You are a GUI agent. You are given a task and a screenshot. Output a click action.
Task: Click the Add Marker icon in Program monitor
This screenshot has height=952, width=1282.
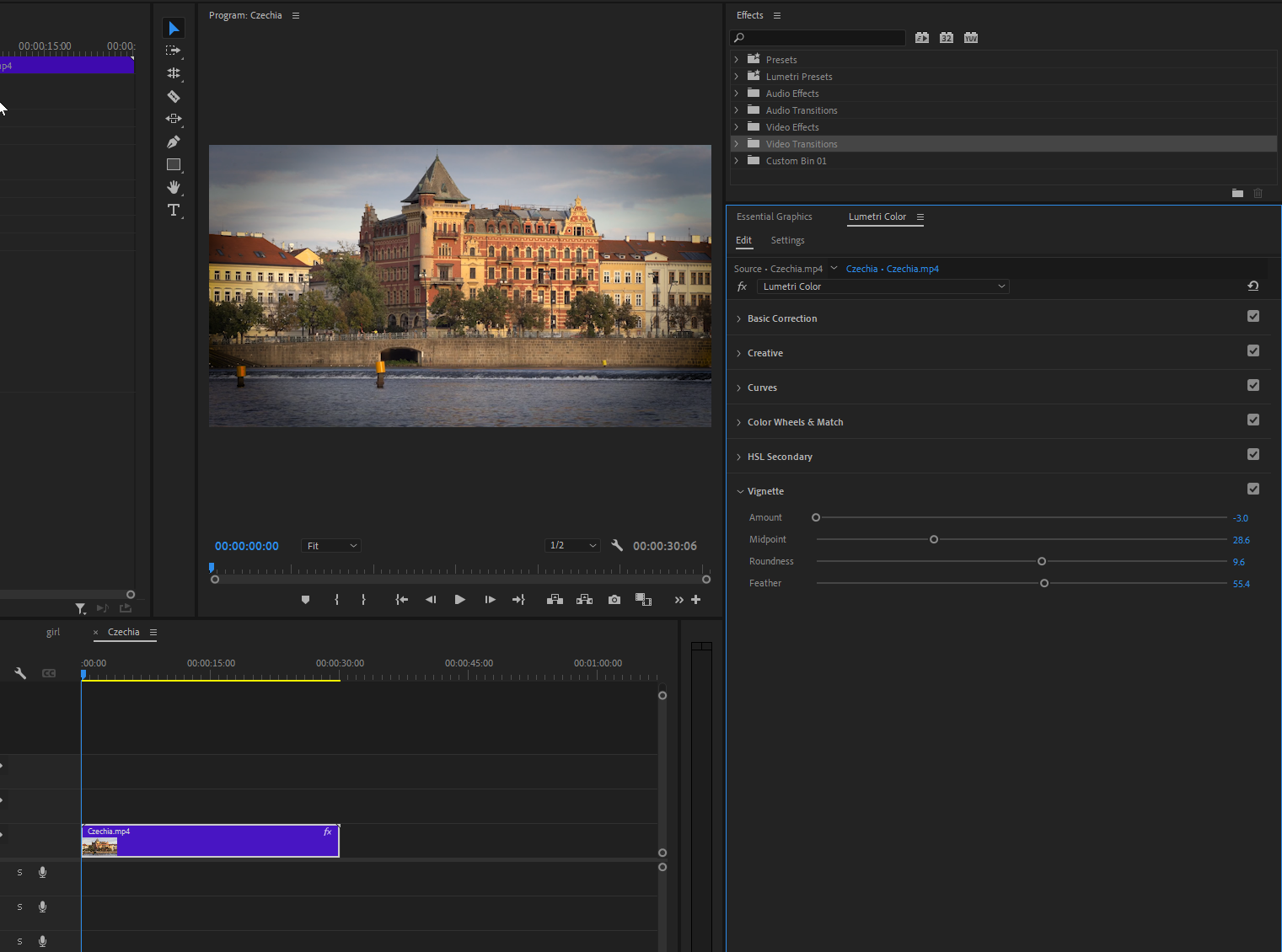pyautogui.click(x=305, y=600)
